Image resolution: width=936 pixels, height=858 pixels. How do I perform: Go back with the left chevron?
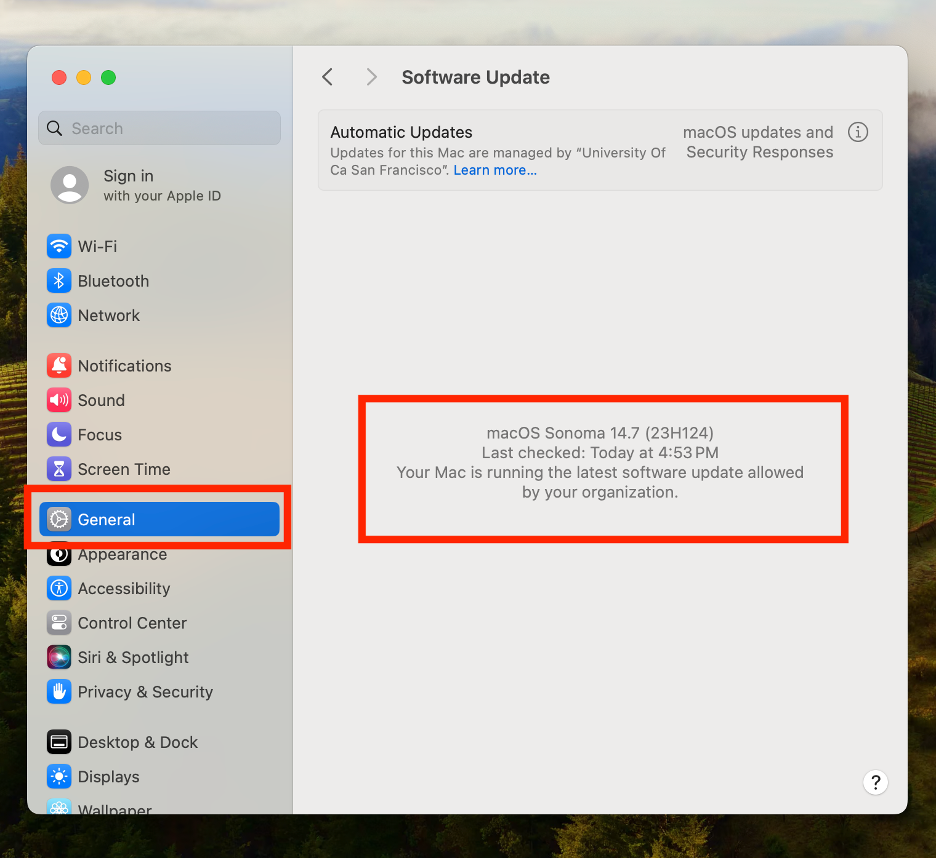coord(327,77)
